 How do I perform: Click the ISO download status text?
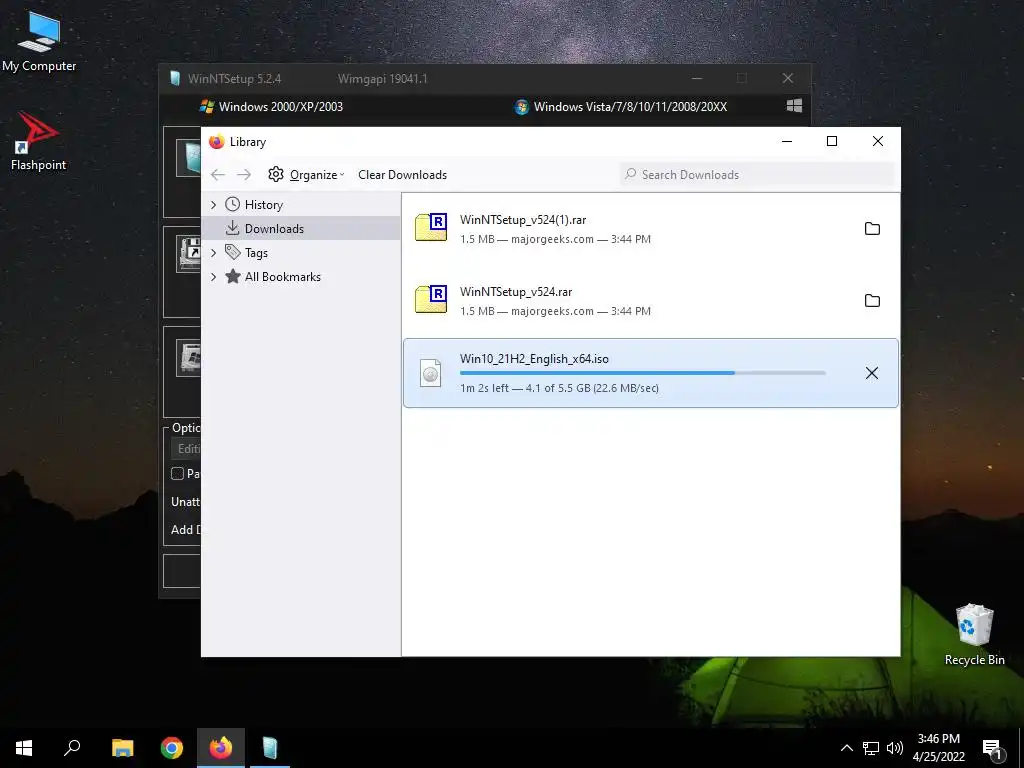(x=559, y=388)
